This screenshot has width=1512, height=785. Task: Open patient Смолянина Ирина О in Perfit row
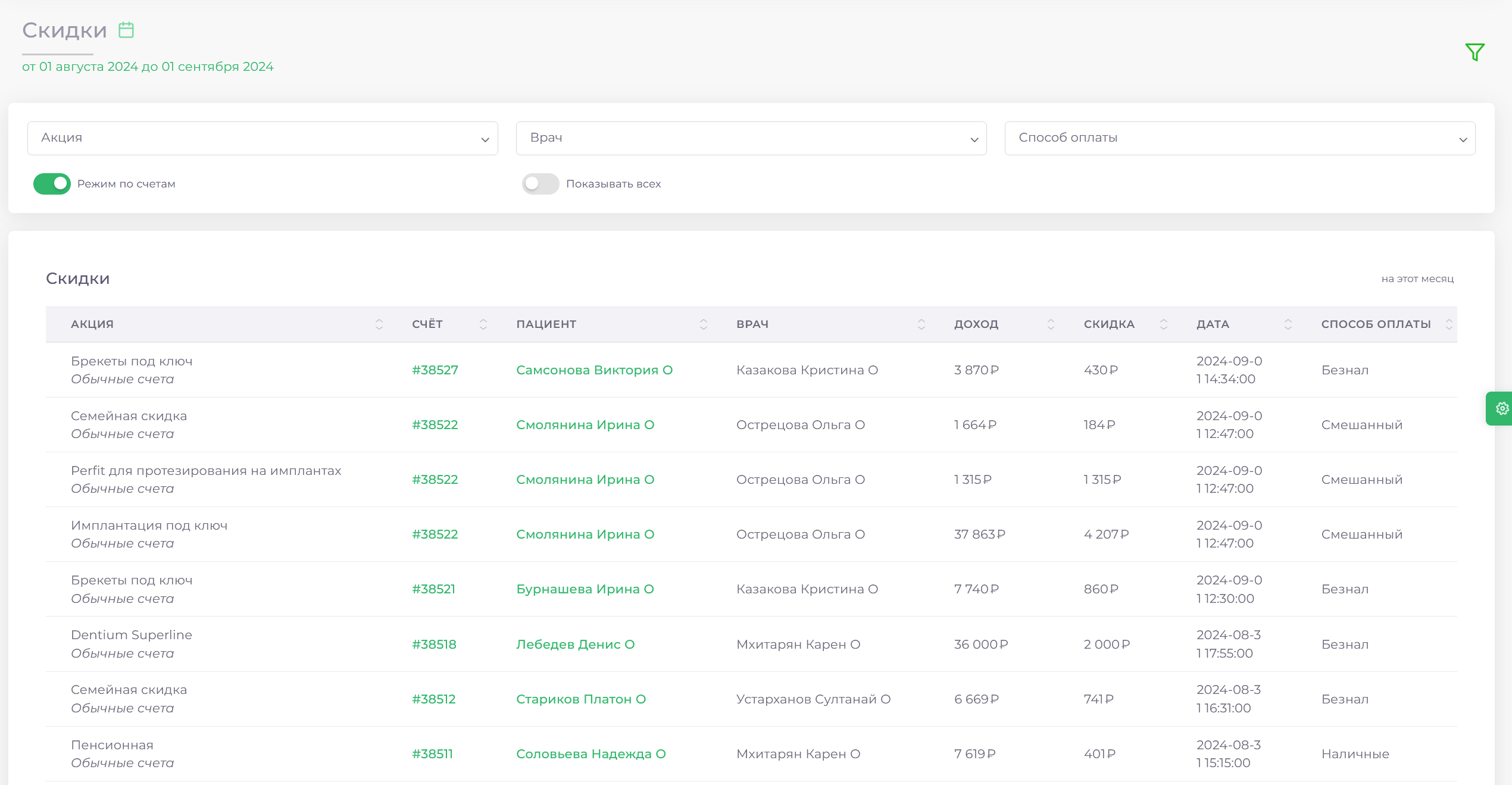[585, 480]
